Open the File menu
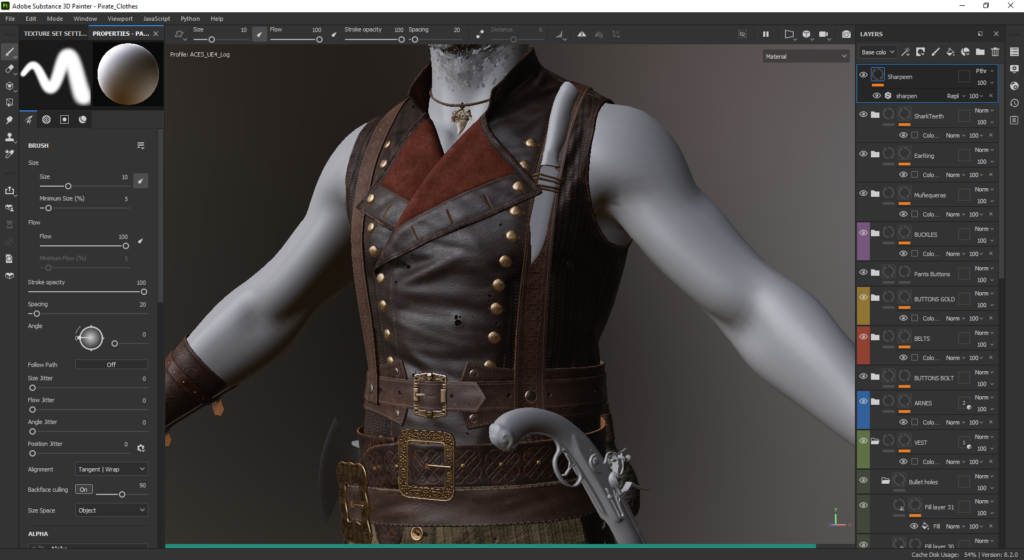The image size is (1024, 560). [10, 18]
